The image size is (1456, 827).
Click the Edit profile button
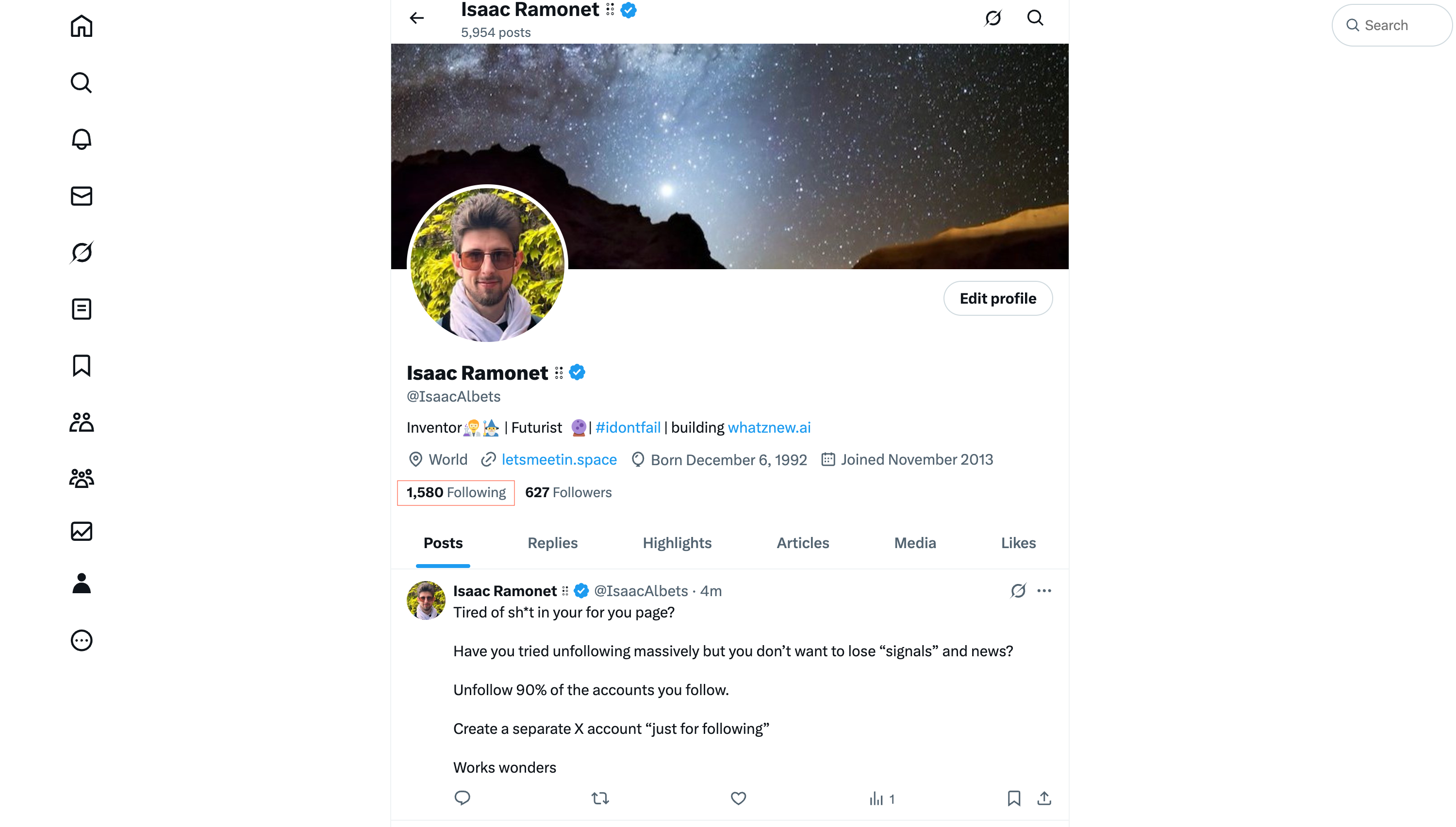pyautogui.click(x=997, y=298)
